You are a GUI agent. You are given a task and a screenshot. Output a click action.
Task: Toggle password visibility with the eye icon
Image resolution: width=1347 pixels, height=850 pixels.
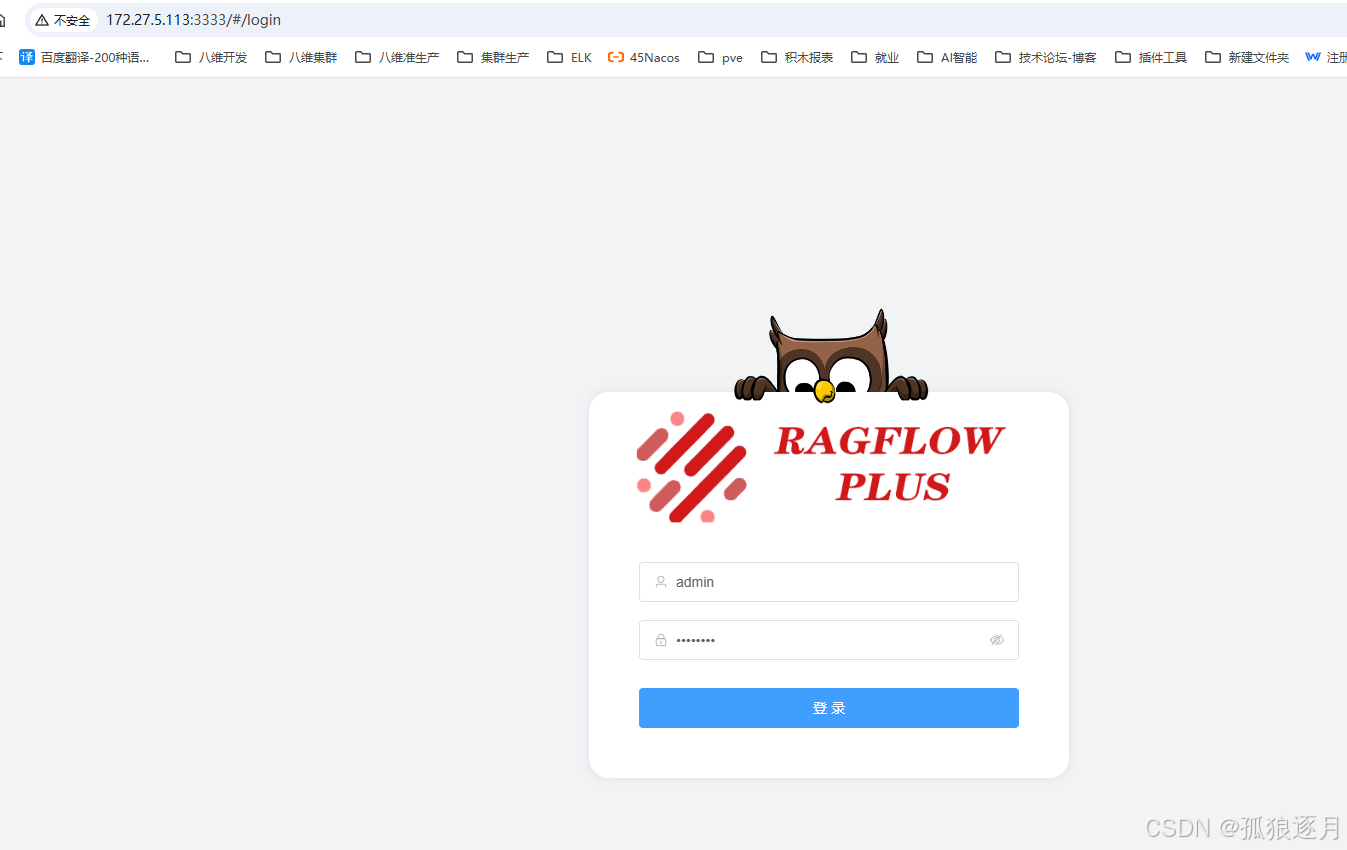(997, 640)
